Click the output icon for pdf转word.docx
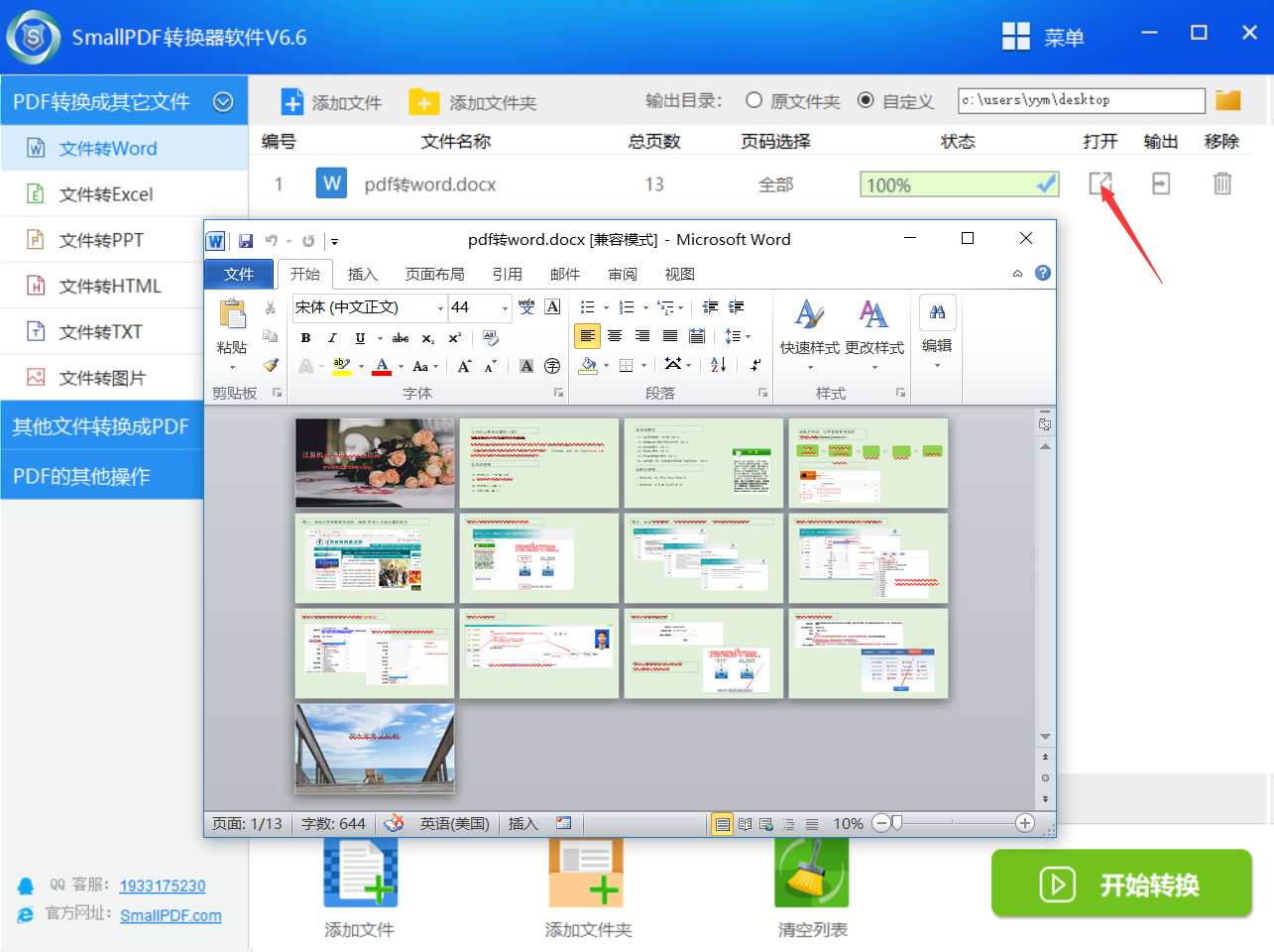1274x952 pixels. 1161,183
